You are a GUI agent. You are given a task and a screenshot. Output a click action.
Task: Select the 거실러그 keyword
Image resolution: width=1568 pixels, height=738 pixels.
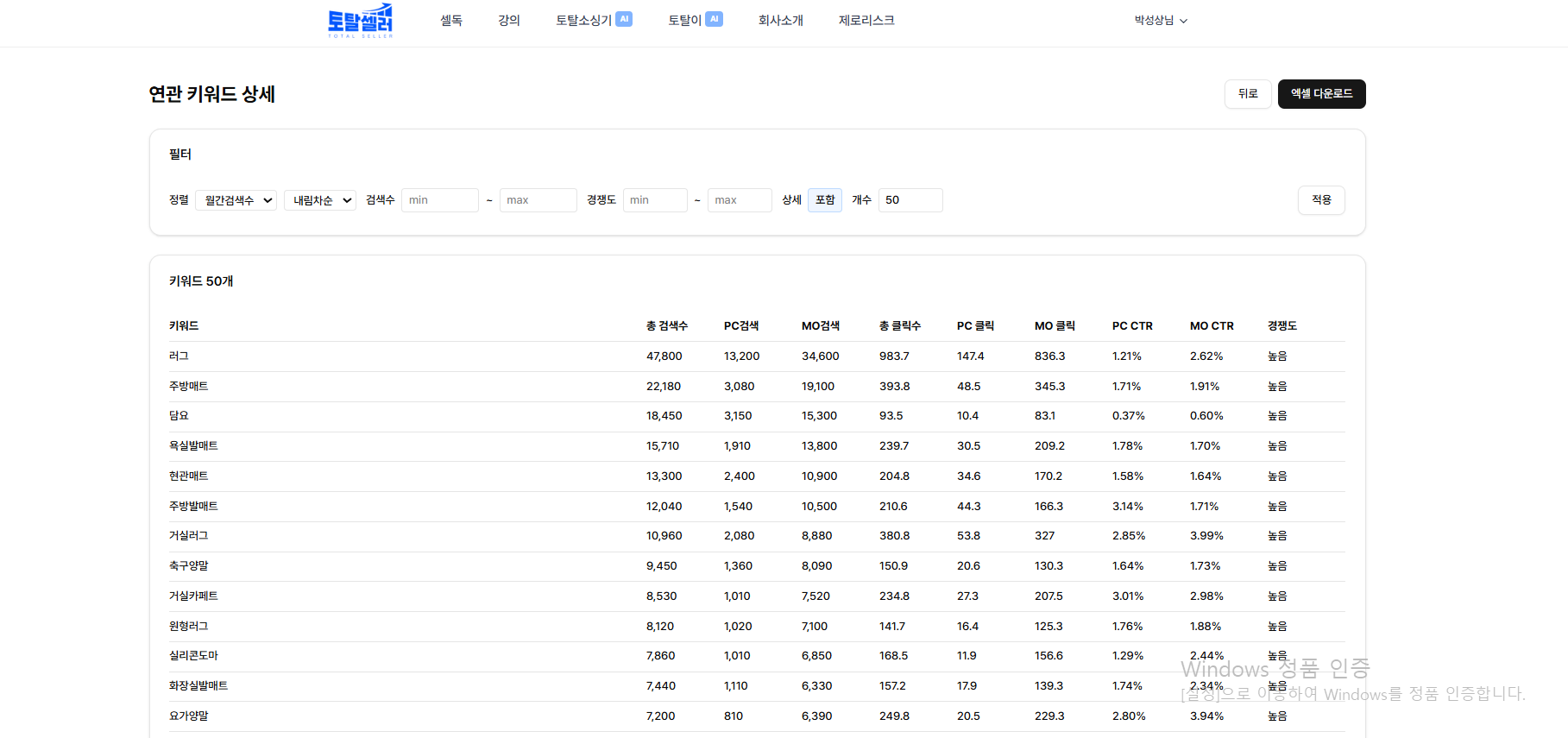tap(189, 536)
